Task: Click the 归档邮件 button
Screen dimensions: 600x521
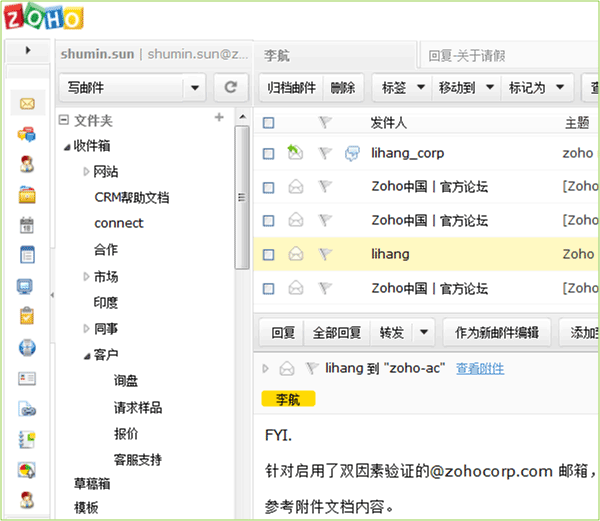Action: tap(292, 88)
